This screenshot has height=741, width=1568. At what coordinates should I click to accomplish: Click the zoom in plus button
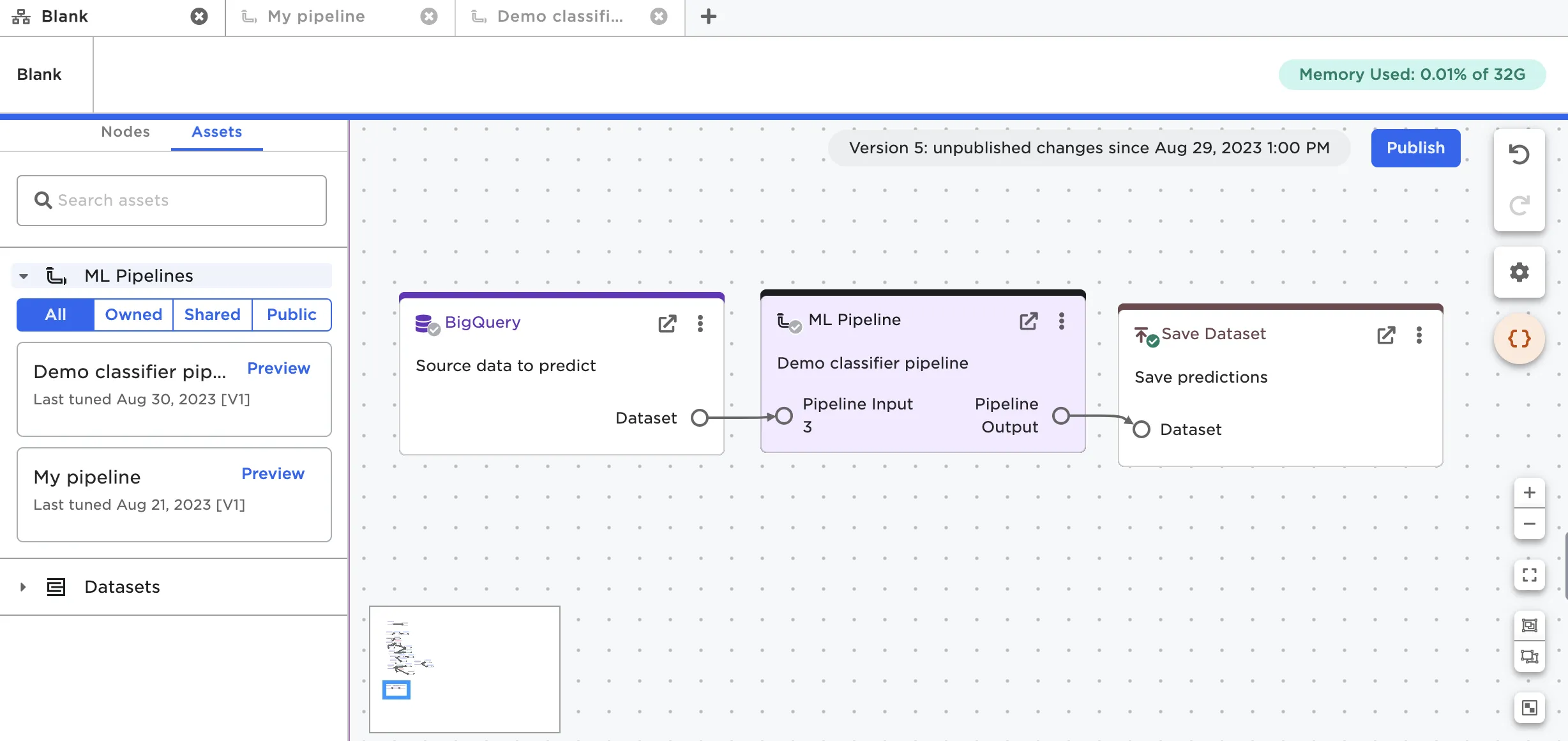(1529, 493)
